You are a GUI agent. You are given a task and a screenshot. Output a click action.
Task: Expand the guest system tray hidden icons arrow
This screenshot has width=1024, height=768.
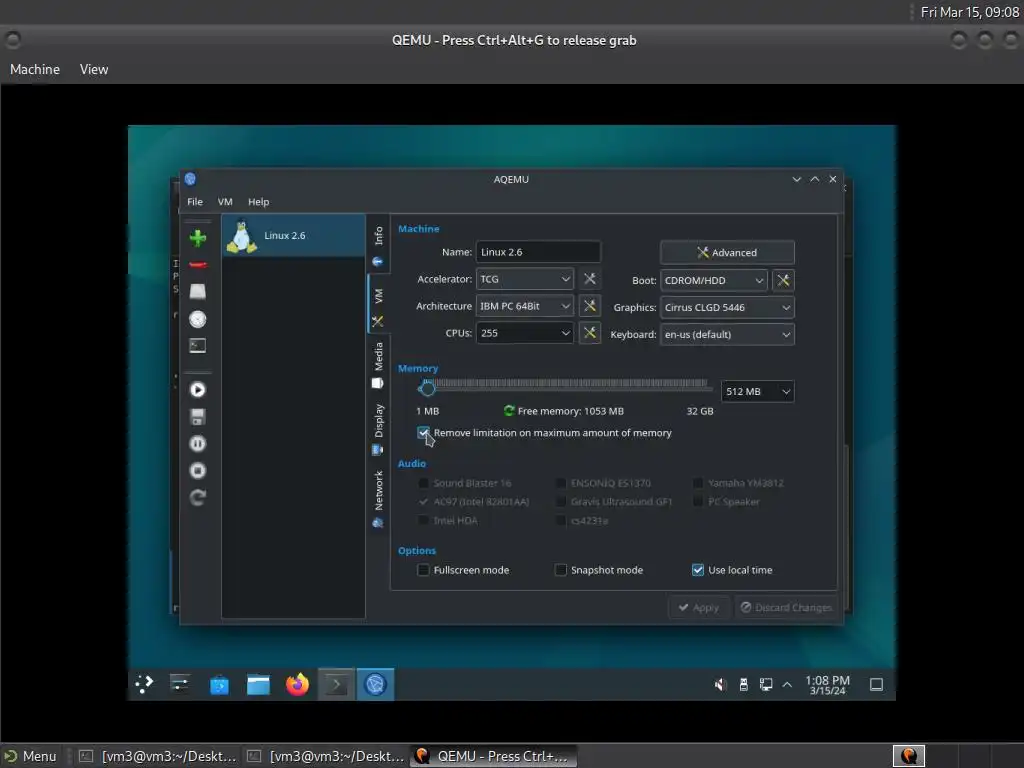(x=788, y=684)
